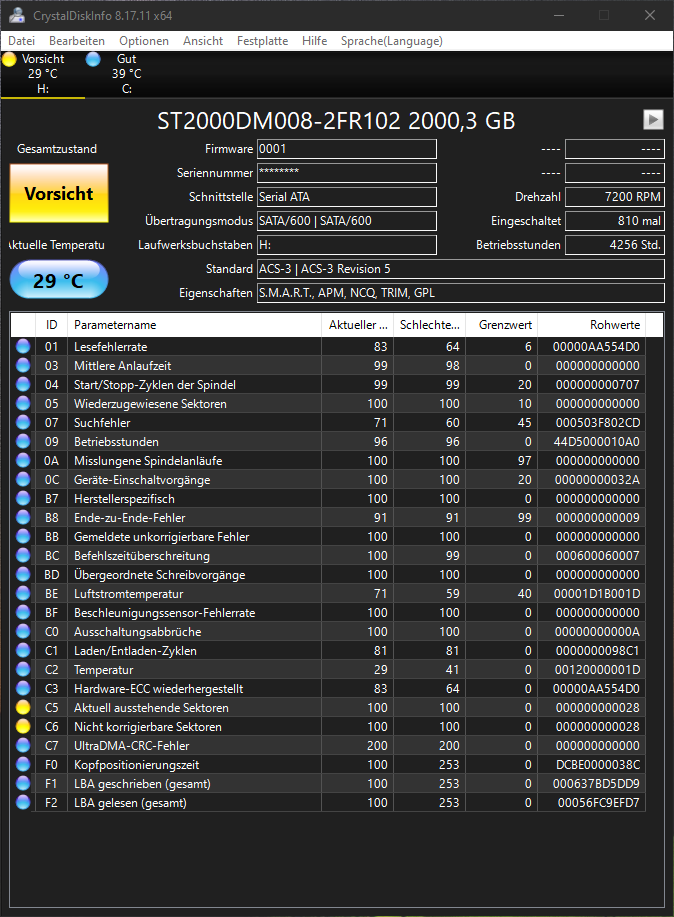674x917 pixels.
Task: Select raw value DCBE0000038C of Kopfpositionierungszeit
Action: coord(597,764)
